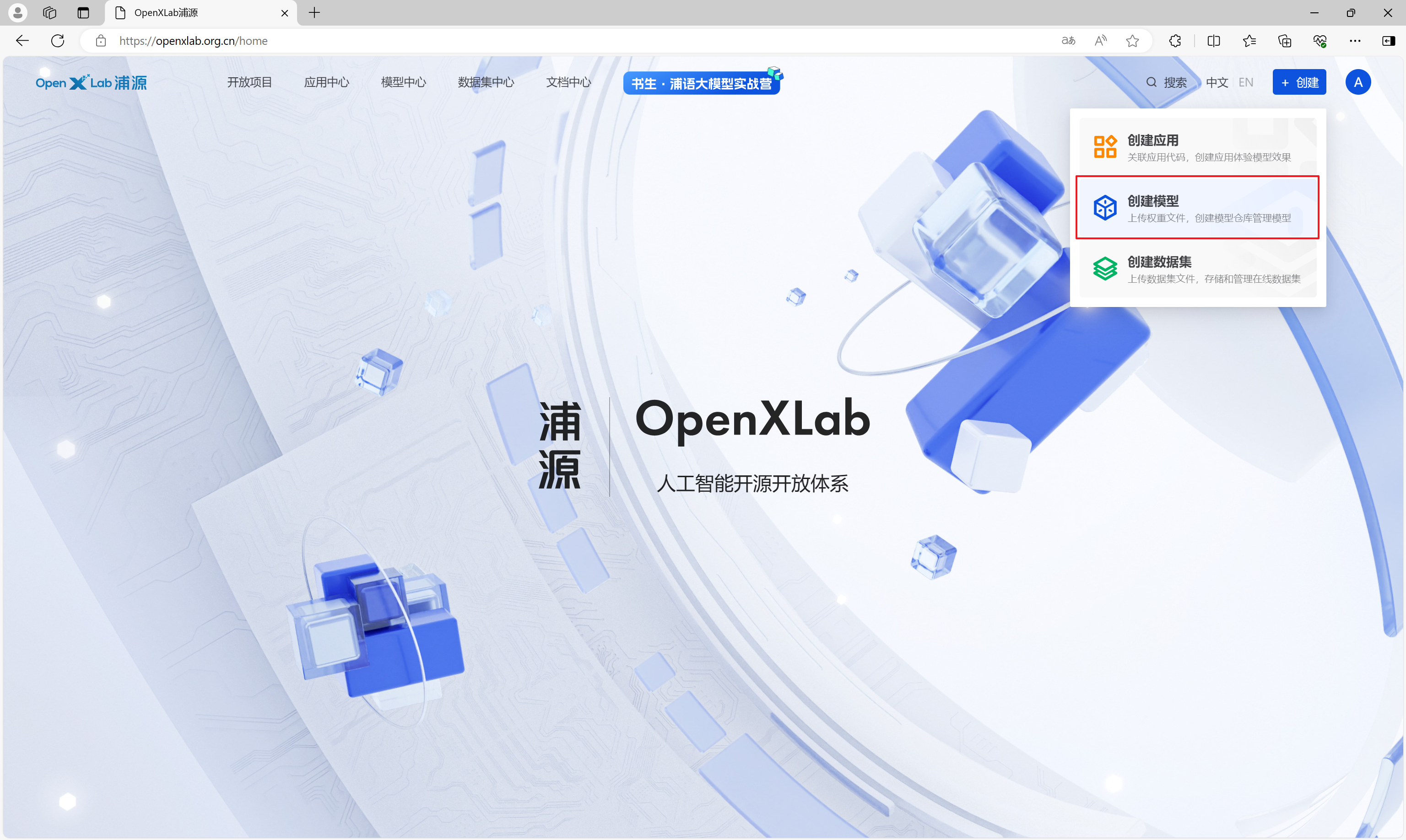Screen dimensions: 1406x840
Task: Open the collections icon
Action: [x=1285, y=41]
